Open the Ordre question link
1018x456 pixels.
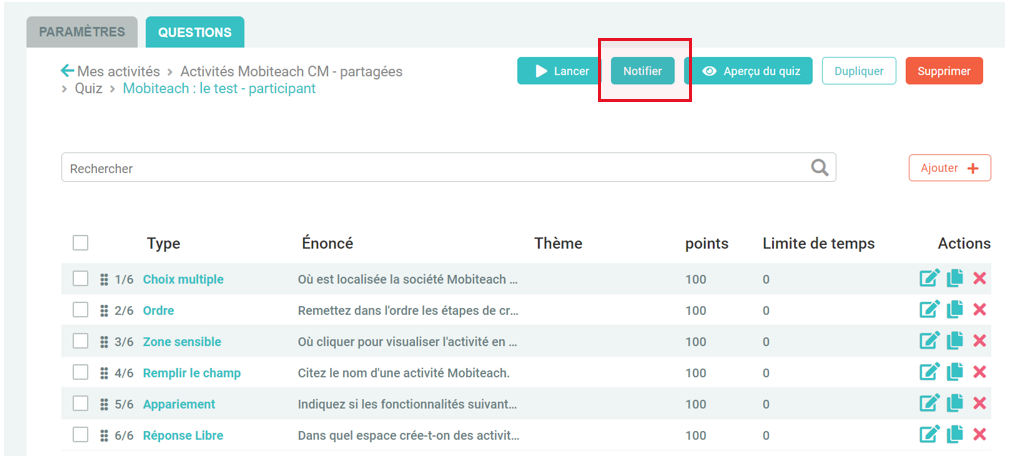(158, 310)
